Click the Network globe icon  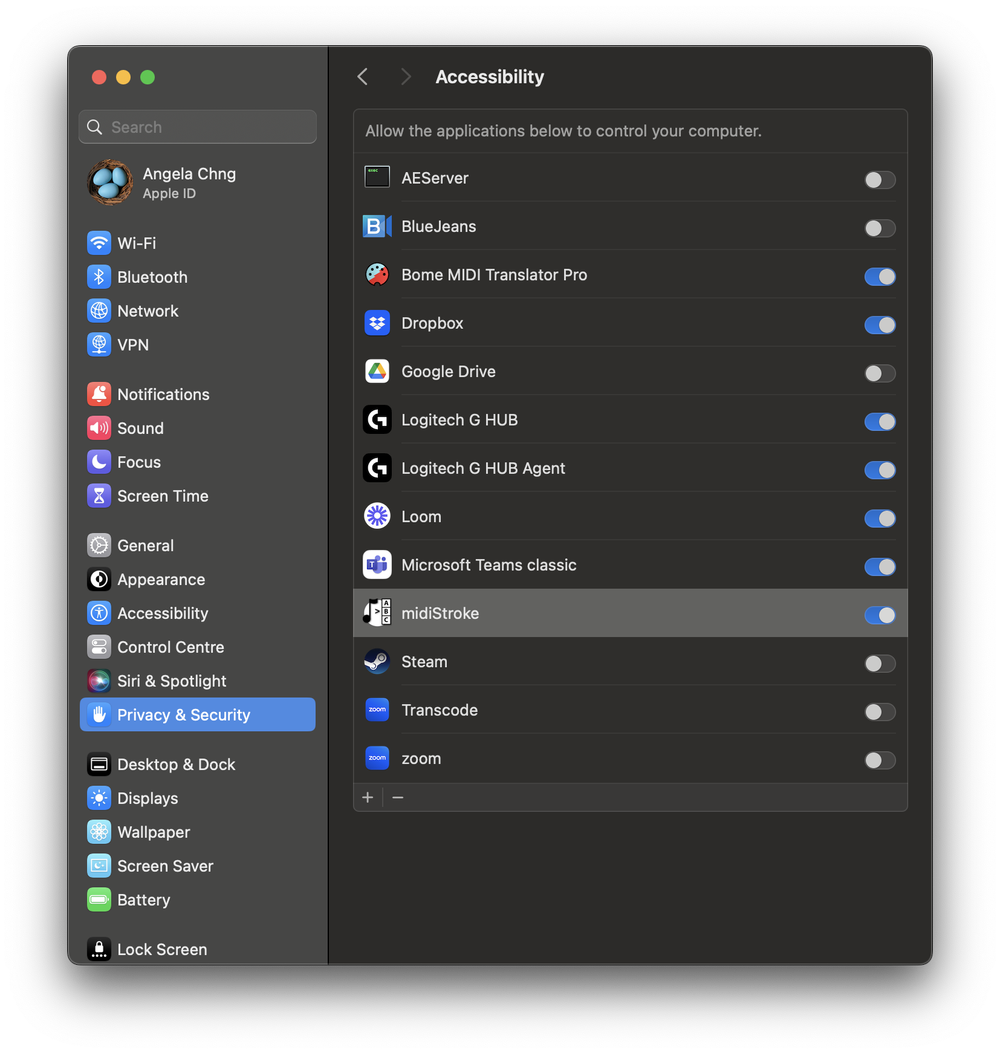click(x=99, y=311)
